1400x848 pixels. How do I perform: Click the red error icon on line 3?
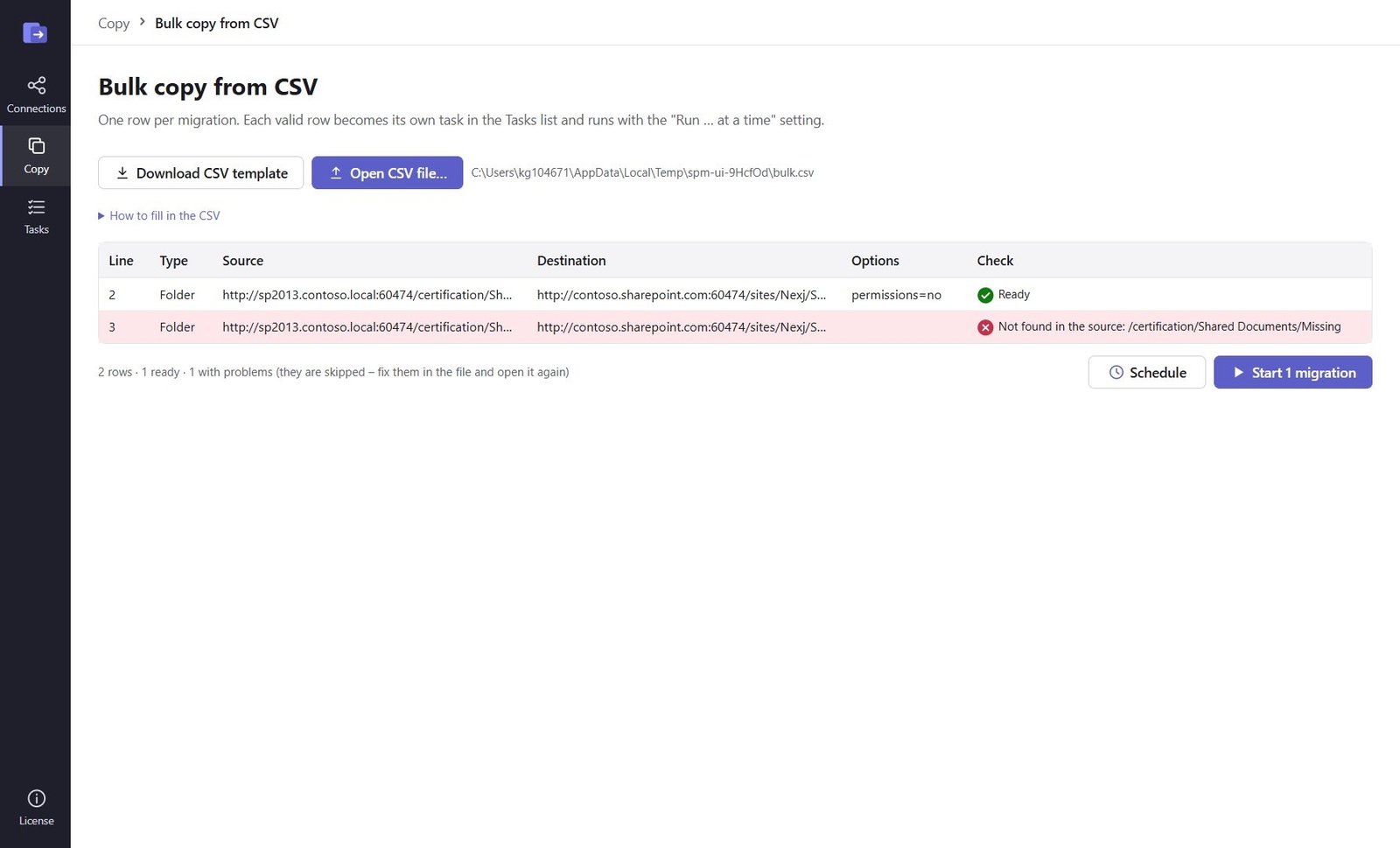[985, 327]
